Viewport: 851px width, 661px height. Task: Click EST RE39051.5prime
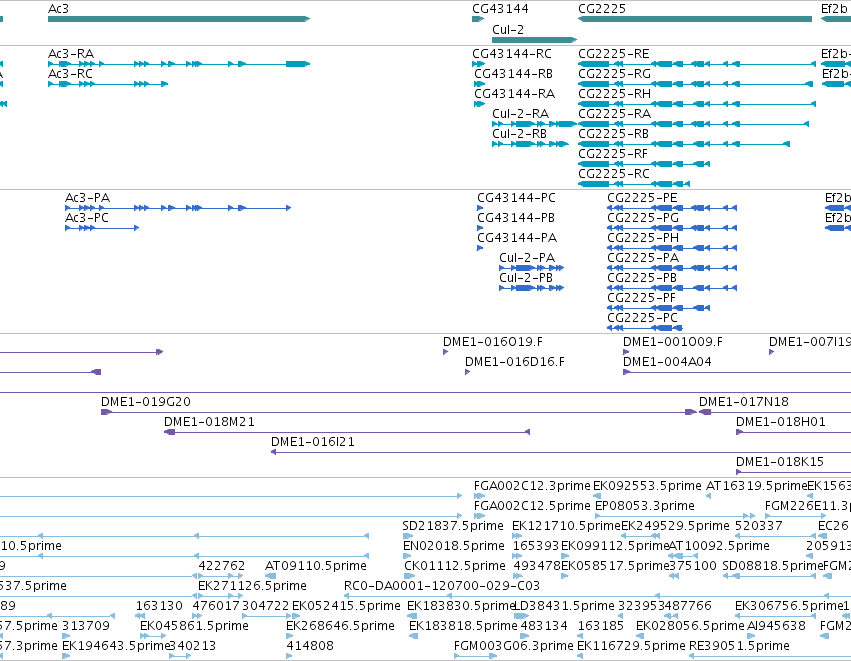click(739, 647)
